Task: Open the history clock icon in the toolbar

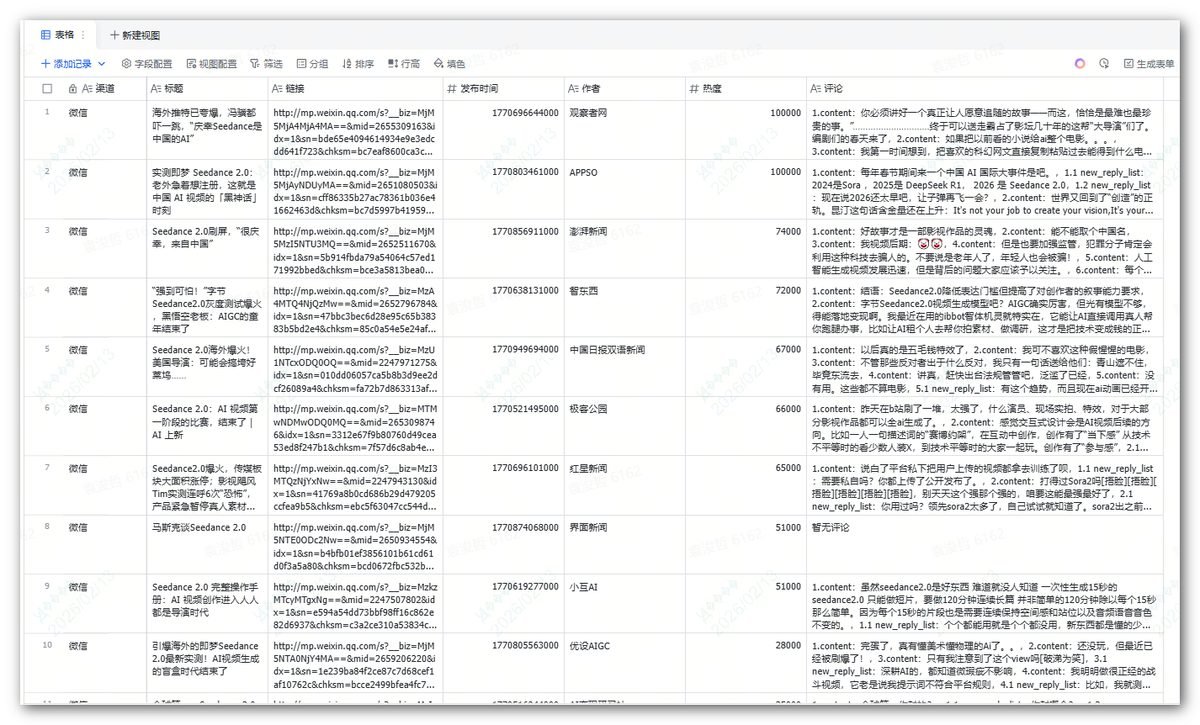Action: tap(1104, 63)
